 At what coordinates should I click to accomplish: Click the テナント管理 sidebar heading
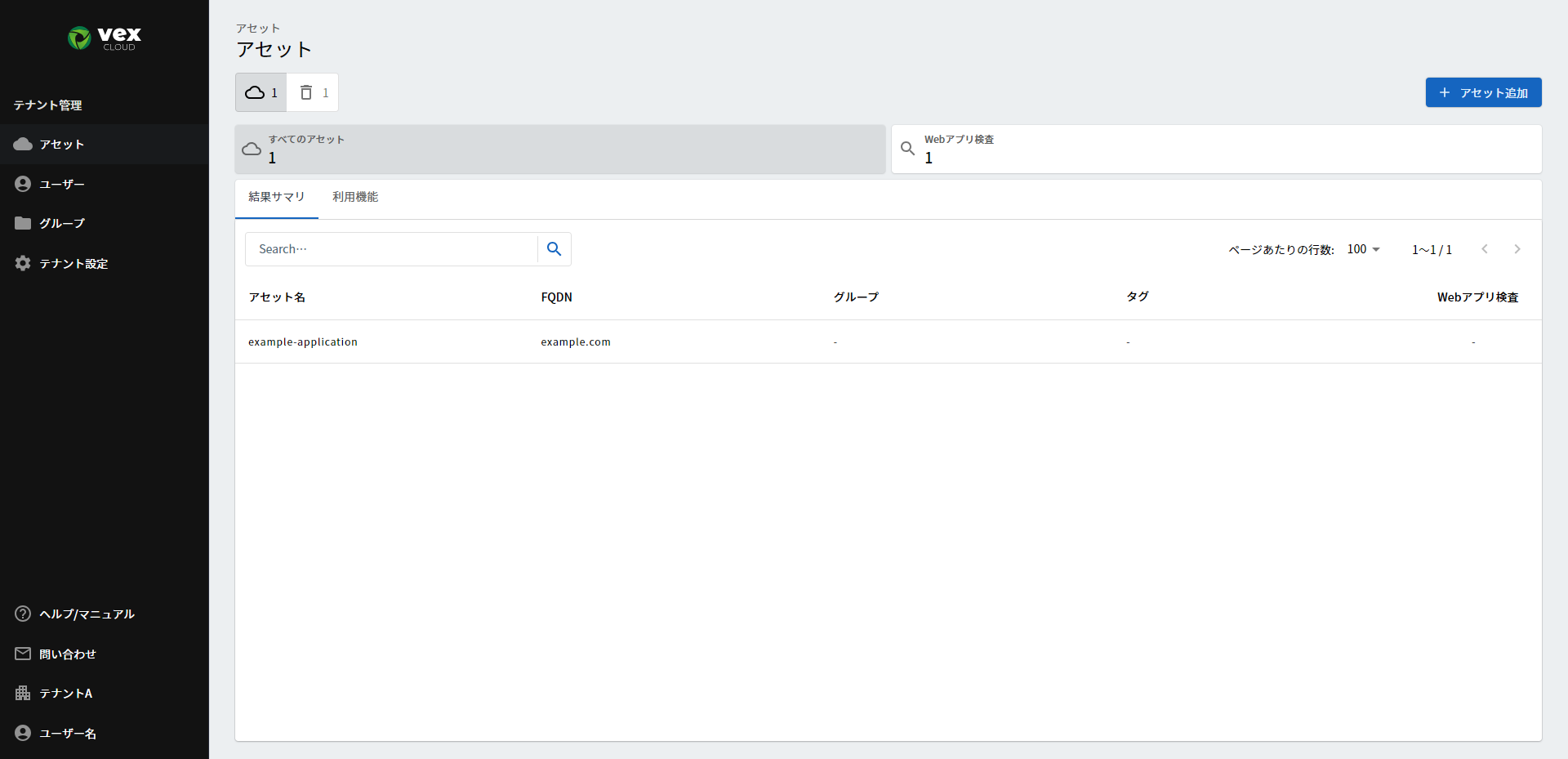coord(47,105)
